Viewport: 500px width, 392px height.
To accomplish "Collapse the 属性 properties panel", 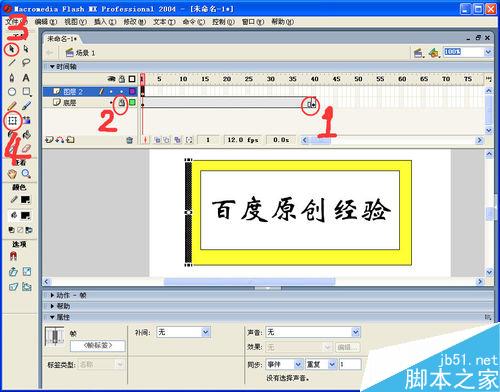I will [52, 317].
